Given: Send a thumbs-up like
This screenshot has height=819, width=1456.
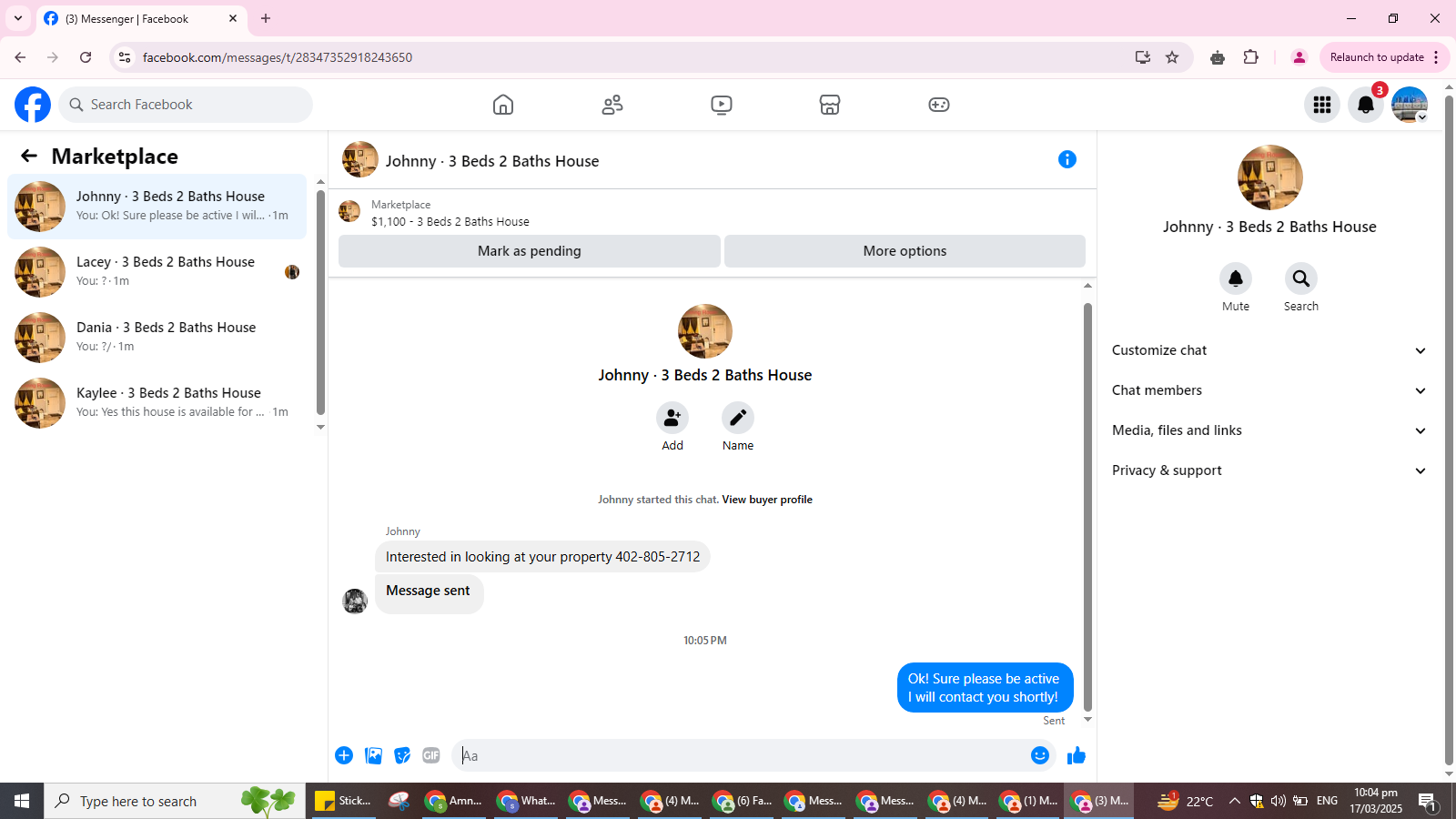Looking at the screenshot, I should (1077, 755).
